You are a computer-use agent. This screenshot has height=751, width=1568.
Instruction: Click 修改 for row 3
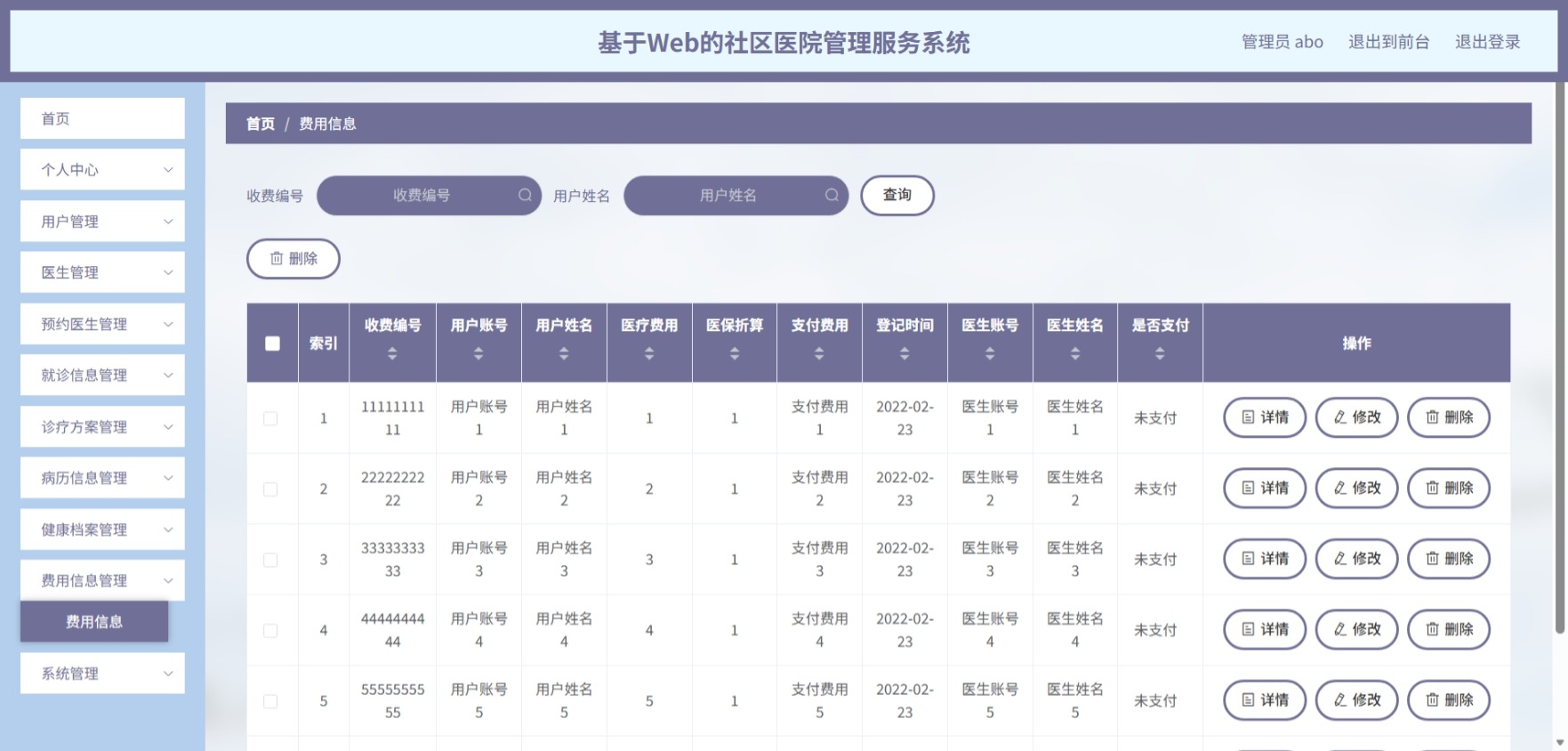tap(1356, 559)
